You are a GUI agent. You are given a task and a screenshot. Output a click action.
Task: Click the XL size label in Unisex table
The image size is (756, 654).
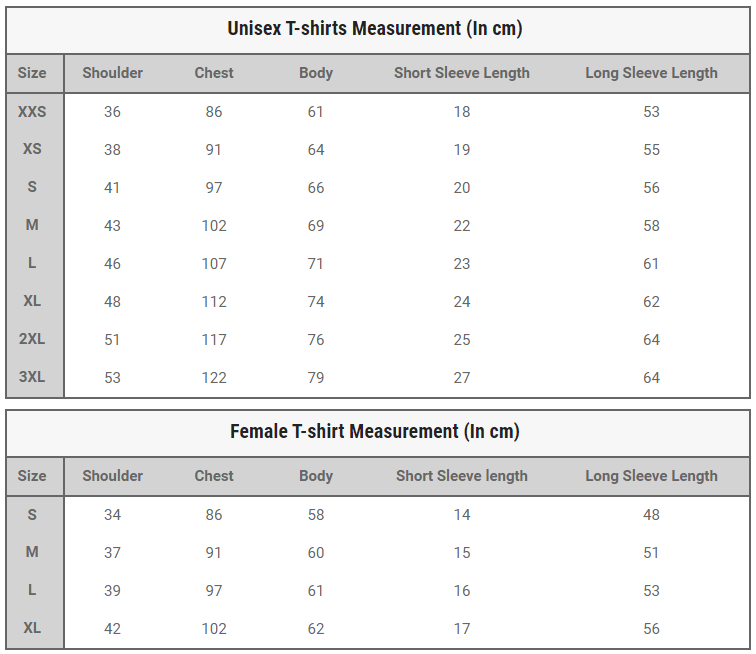coord(32,302)
